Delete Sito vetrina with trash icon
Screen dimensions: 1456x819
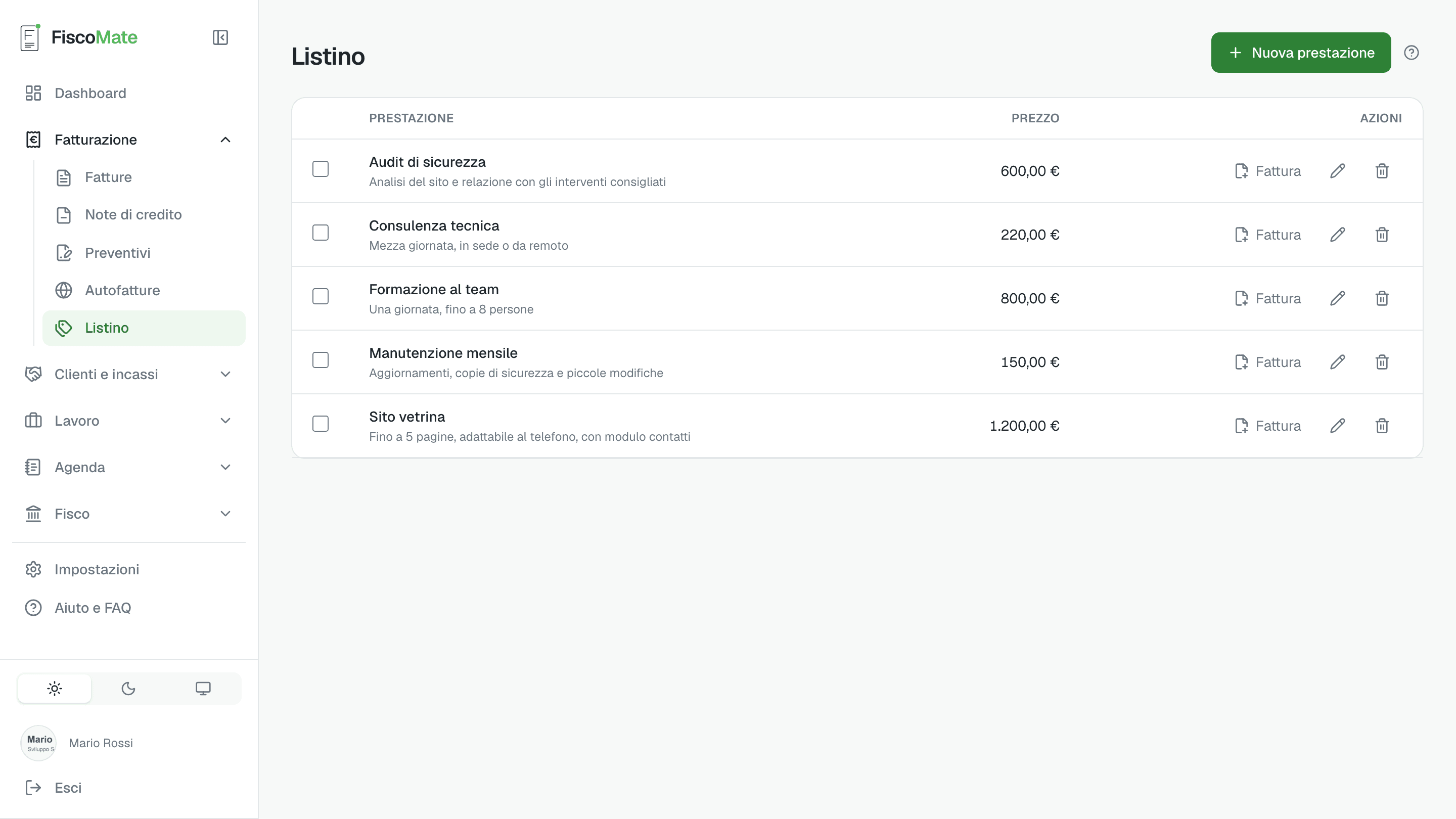(1381, 426)
